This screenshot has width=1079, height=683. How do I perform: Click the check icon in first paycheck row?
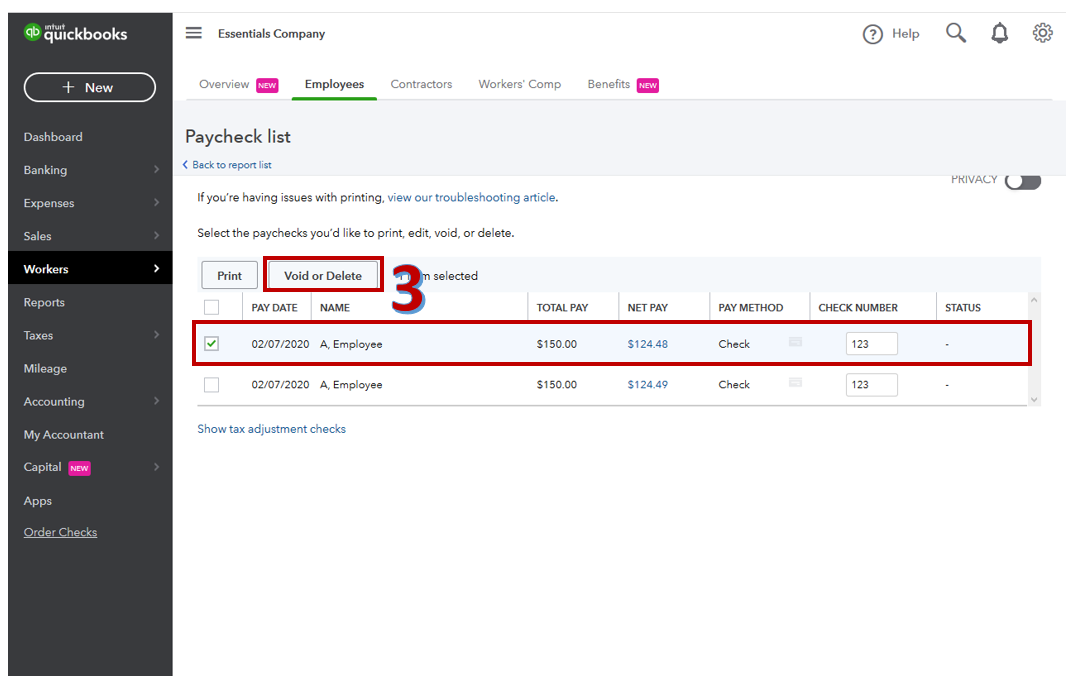pos(795,342)
